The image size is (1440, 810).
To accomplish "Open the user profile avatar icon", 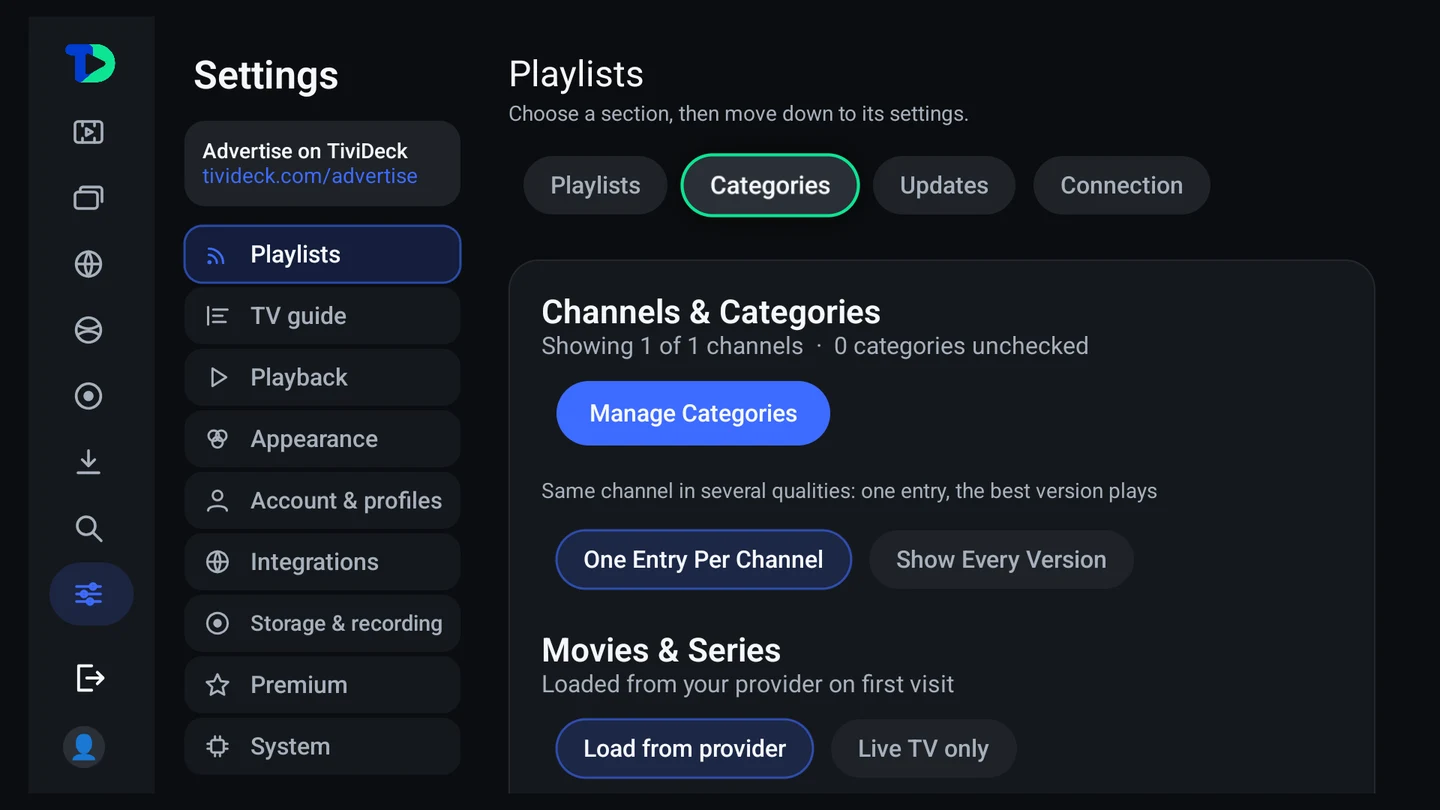I will pos(84,747).
